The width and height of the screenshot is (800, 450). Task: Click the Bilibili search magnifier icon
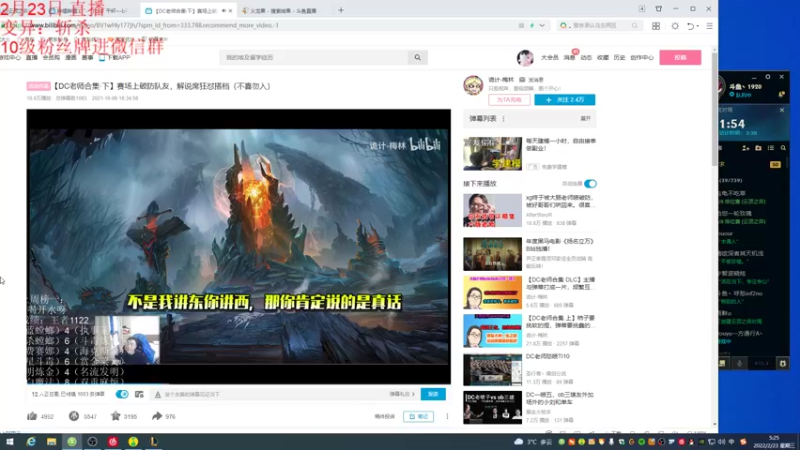click(x=417, y=58)
